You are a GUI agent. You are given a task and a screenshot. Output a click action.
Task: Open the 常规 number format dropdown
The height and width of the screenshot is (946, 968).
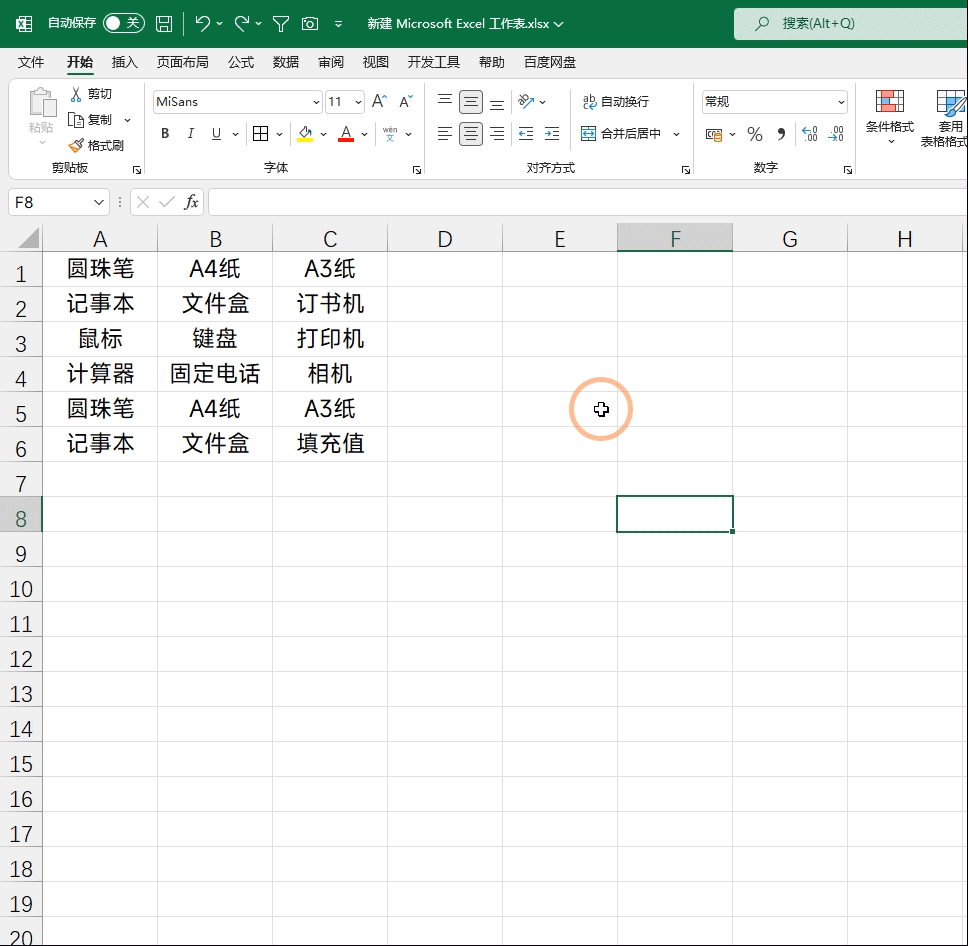[773, 101]
